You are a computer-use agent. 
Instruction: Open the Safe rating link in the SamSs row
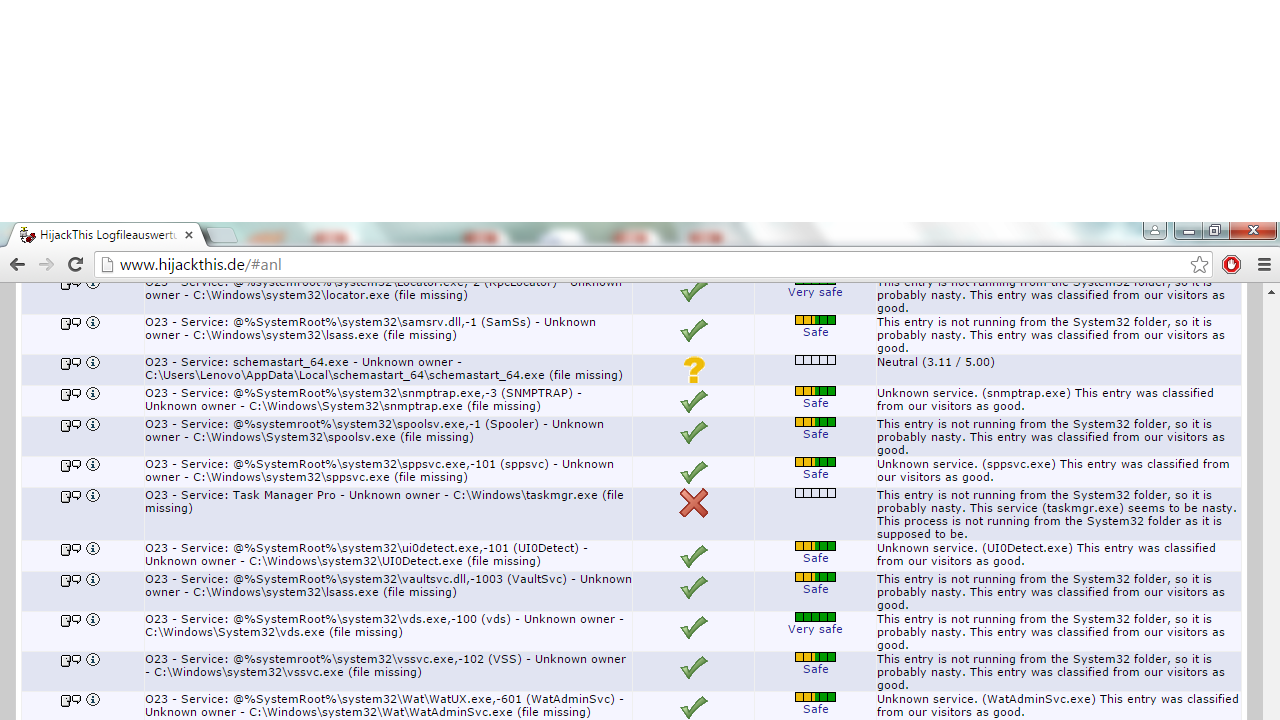pos(815,332)
